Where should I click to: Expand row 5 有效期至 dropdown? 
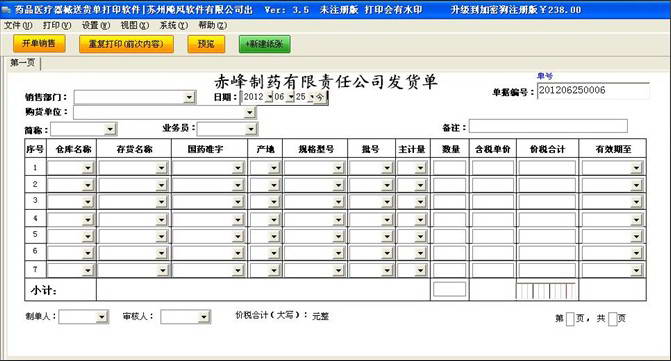(x=636, y=236)
